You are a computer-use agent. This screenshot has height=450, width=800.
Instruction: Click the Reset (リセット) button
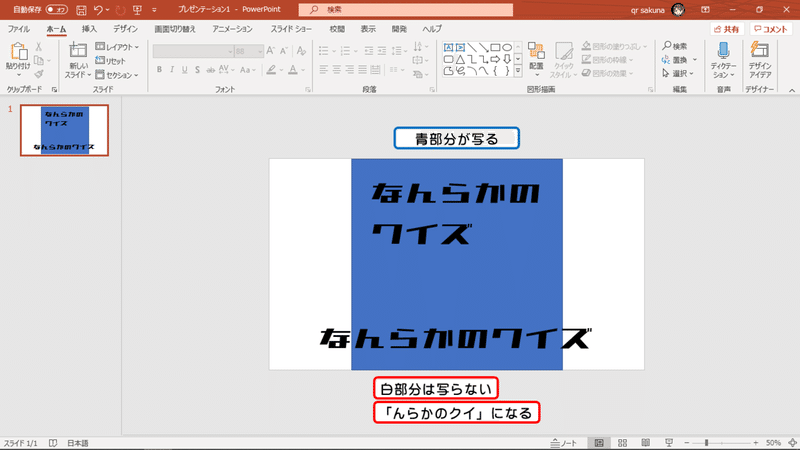(111, 61)
